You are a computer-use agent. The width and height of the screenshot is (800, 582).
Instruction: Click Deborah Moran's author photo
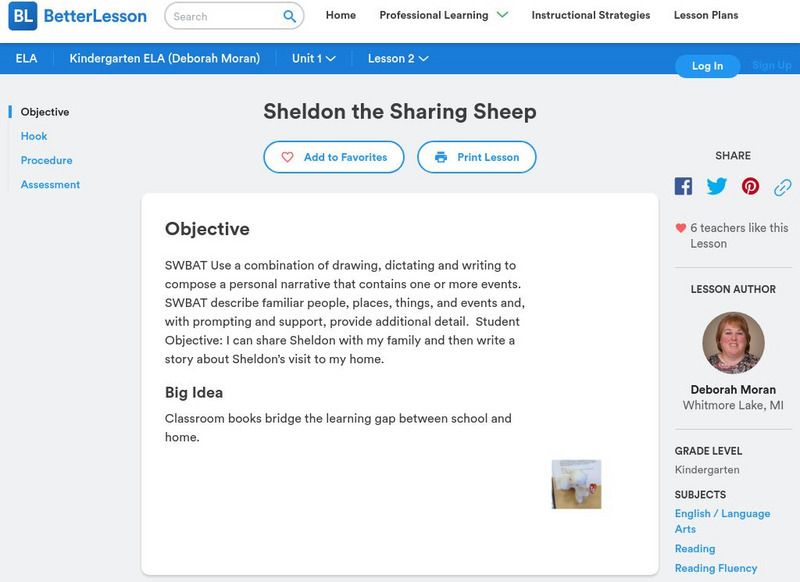(733, 343)
